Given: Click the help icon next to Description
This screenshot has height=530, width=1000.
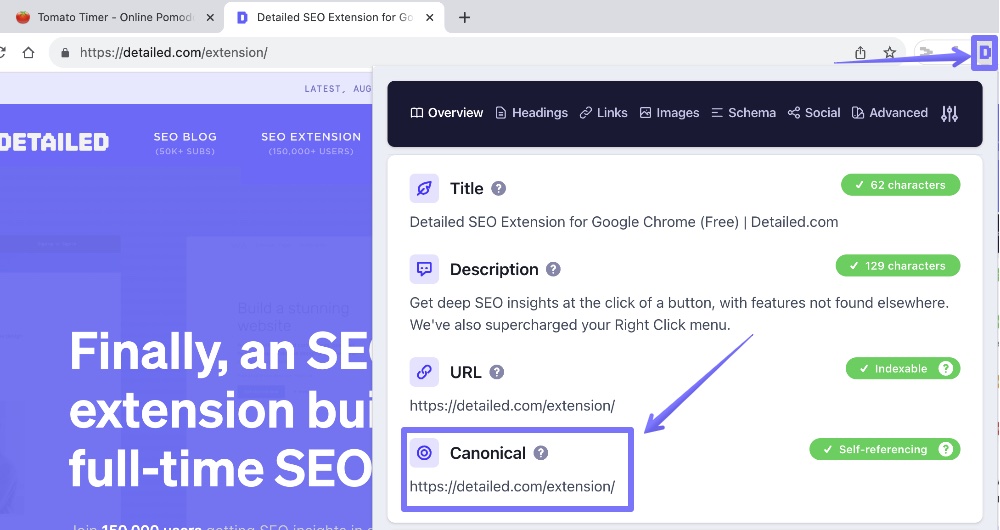Looking at the screenshot, I should 553,269.
